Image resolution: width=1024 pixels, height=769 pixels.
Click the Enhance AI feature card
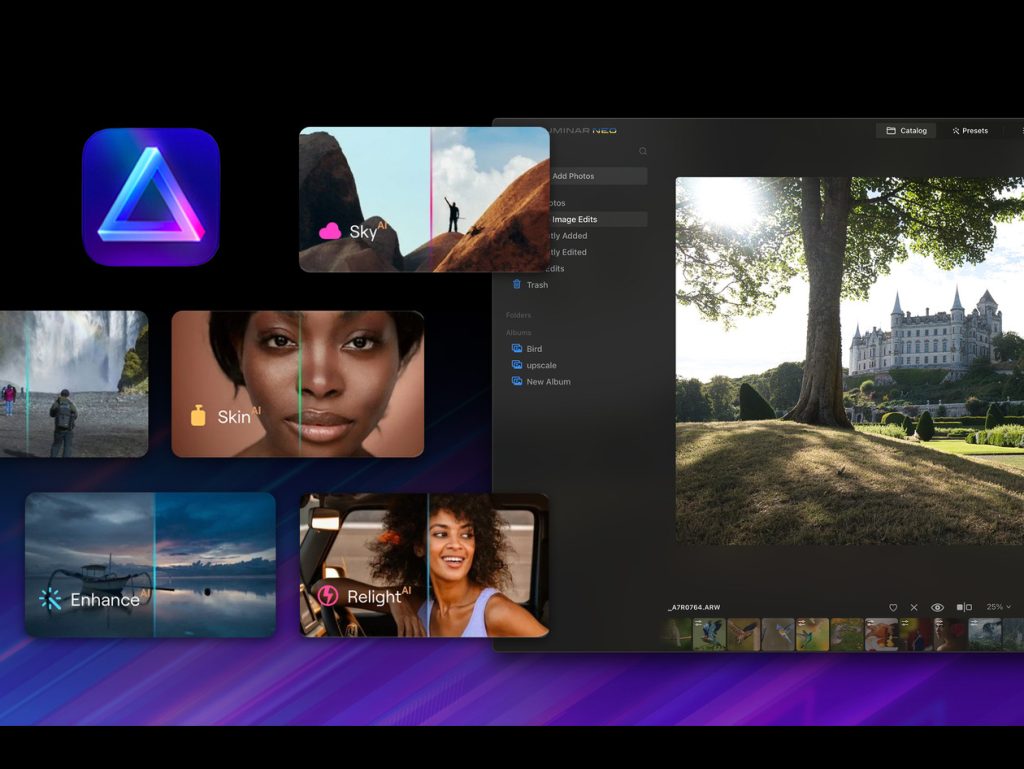tap(150, 565)
